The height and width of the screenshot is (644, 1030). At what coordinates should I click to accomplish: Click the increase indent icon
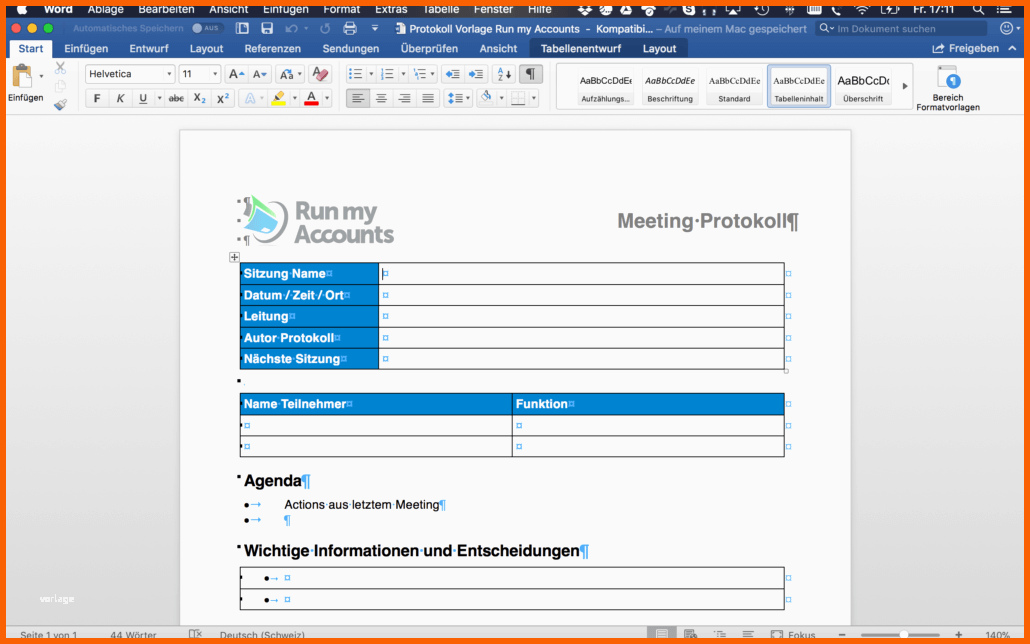coord(476,74)
